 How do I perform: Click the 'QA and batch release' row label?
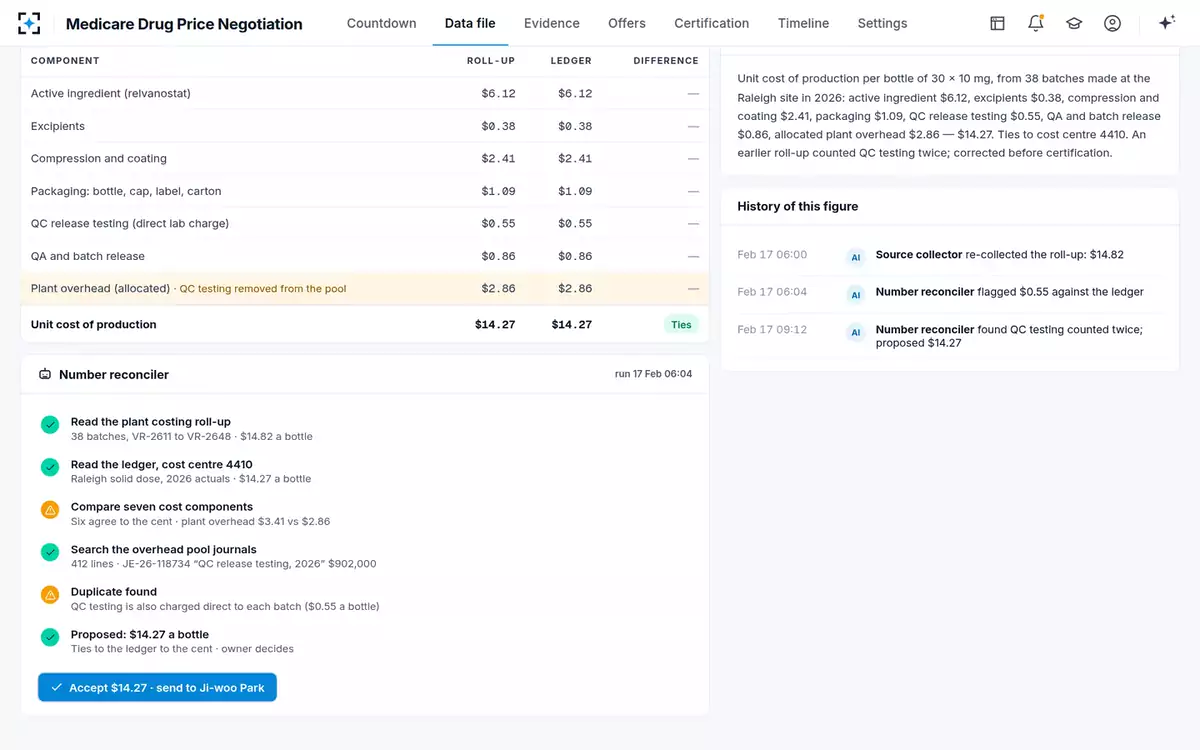pyautogui.click(x=88, y=257)
